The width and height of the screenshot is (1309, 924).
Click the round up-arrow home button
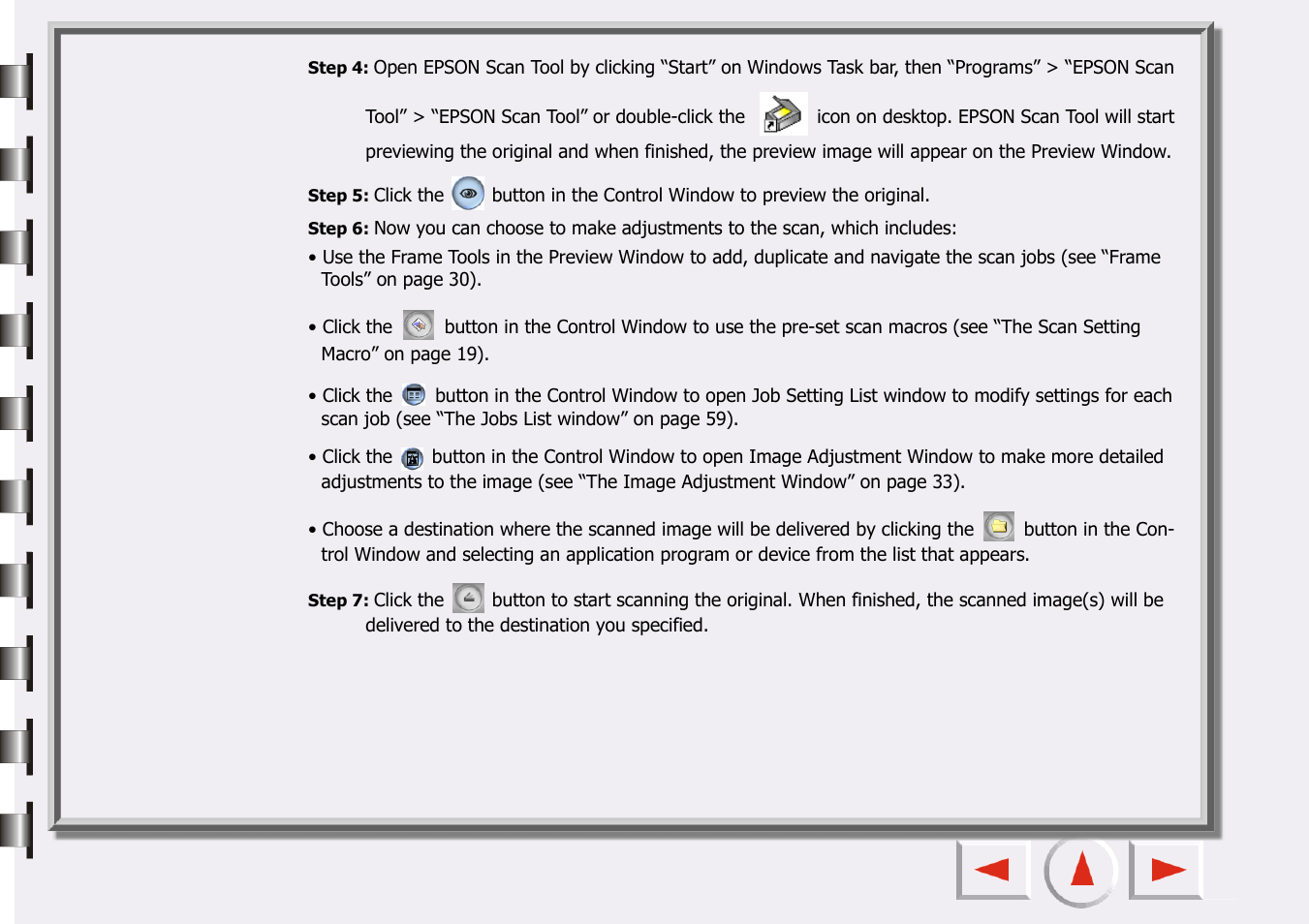pyautogui.click(x=1081, y=870)
